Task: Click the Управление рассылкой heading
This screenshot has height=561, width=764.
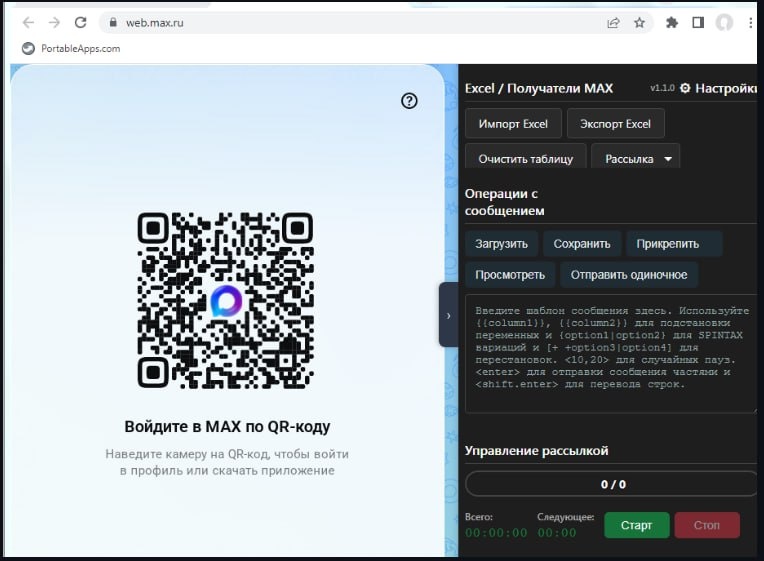Action: click(536, 450)
